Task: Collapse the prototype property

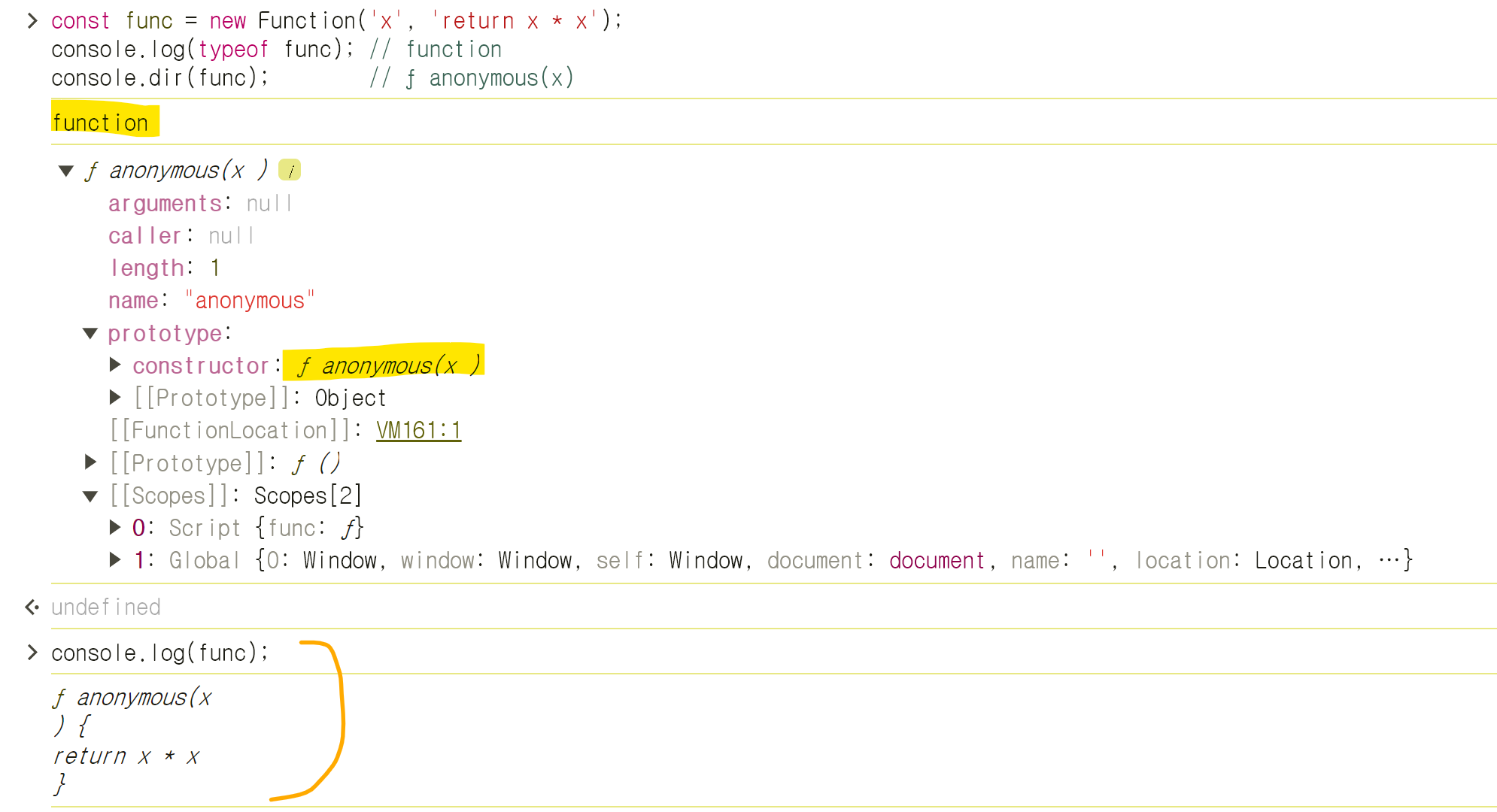Action: coord(90,334)
